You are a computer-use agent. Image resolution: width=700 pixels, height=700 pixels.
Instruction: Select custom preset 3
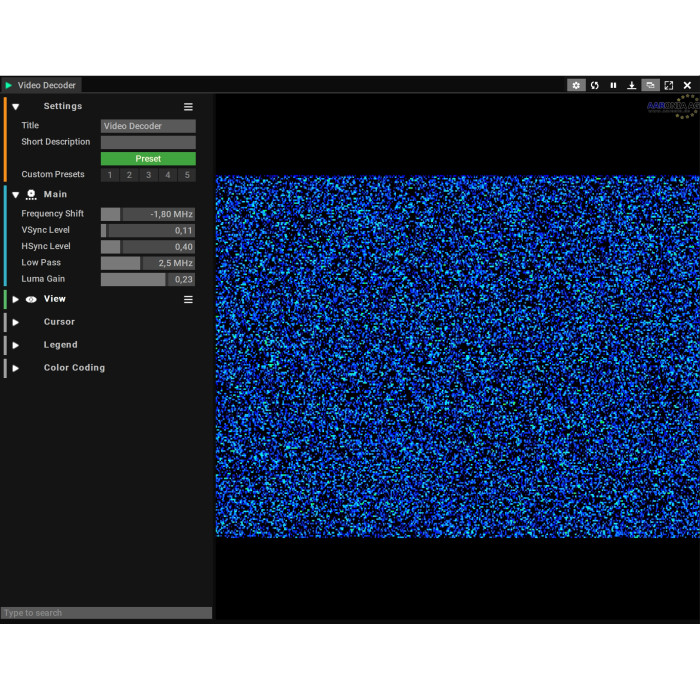pos(148,175)
